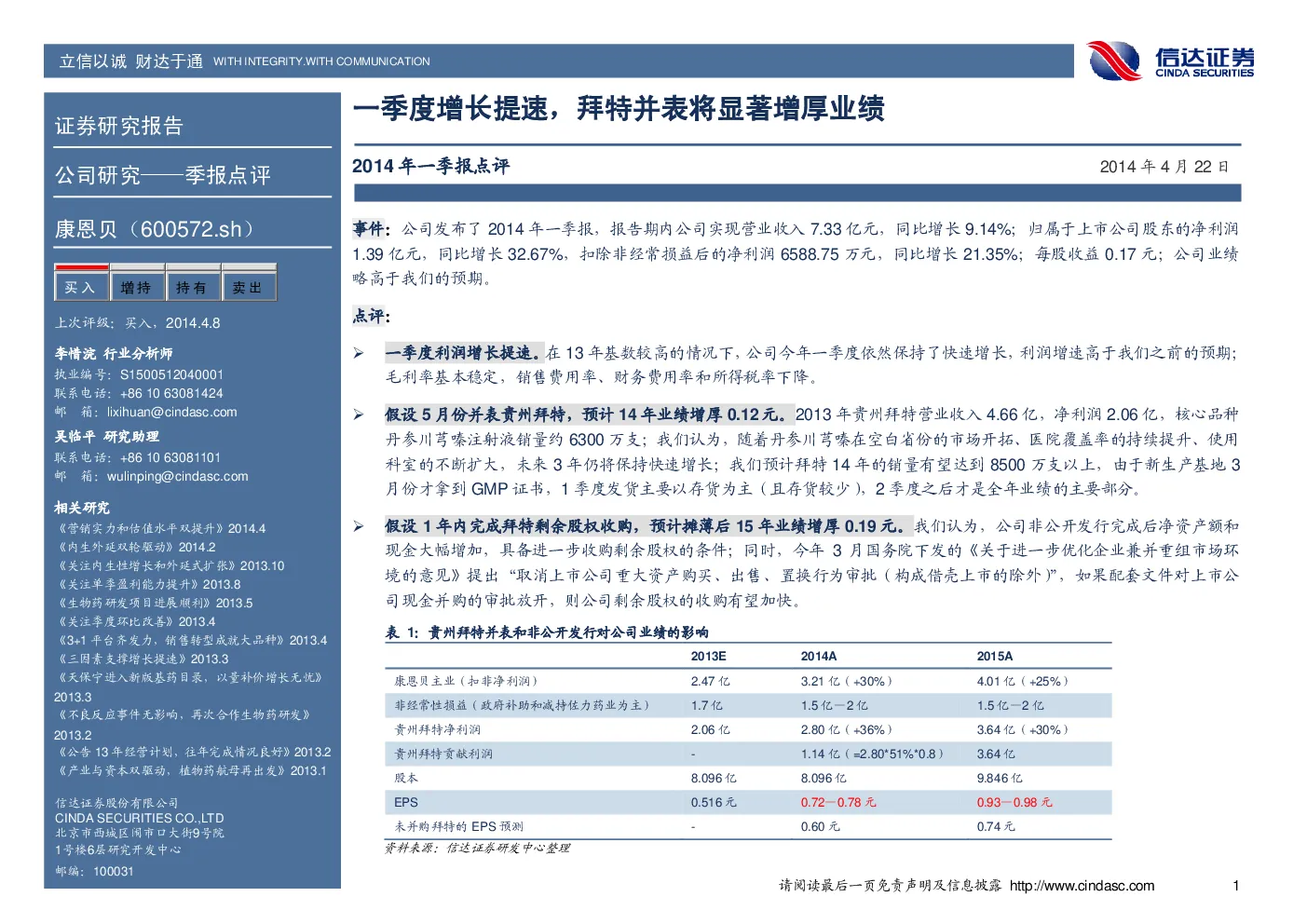Click highlighted text 预计14年业绩增厚0.12元
Screen dimensions: 1307x924
[688, 414]
